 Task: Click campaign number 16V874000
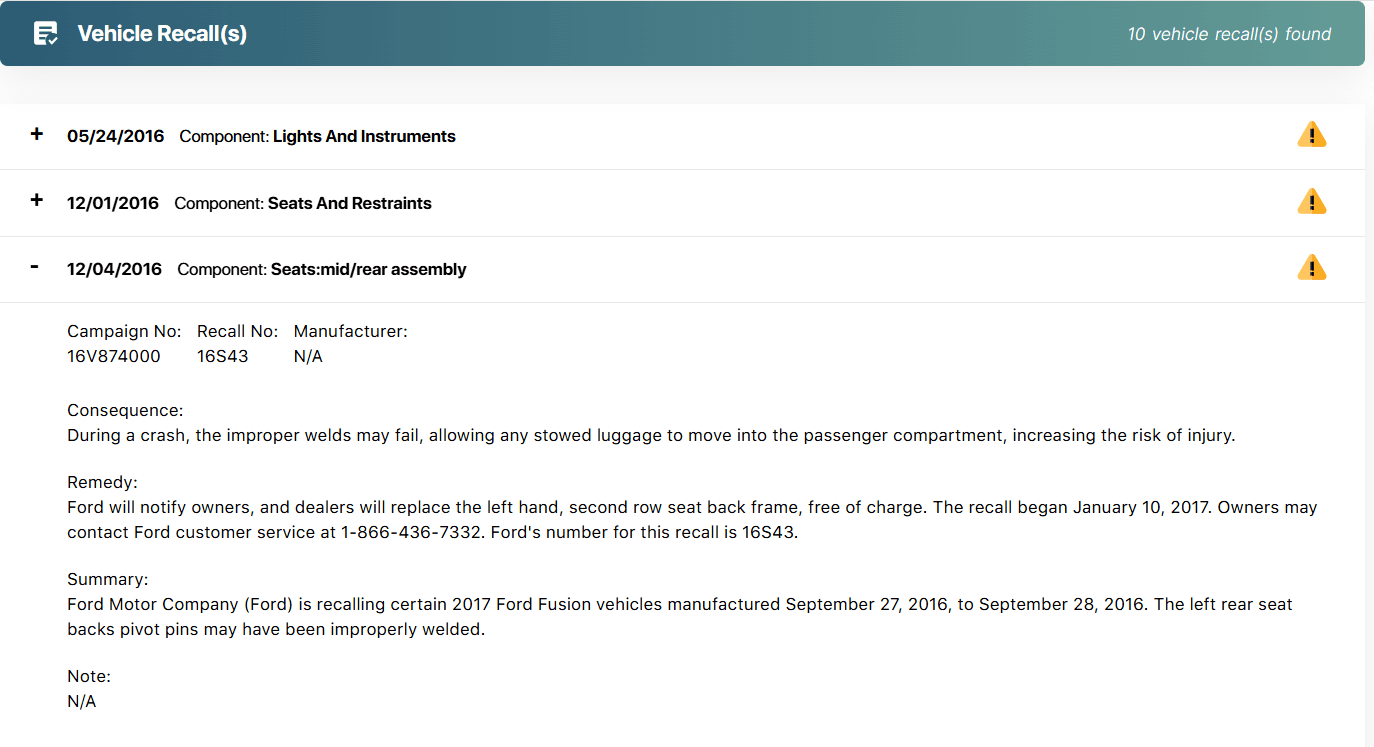113,356
